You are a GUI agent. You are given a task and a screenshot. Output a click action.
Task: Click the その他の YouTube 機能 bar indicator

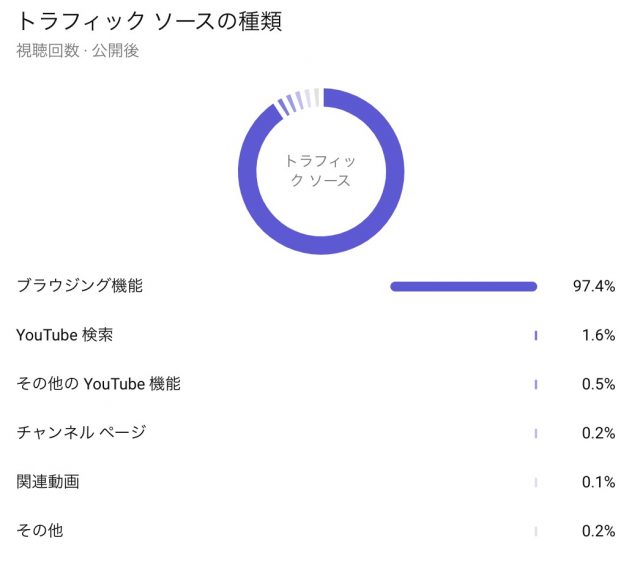pos(536,384)
